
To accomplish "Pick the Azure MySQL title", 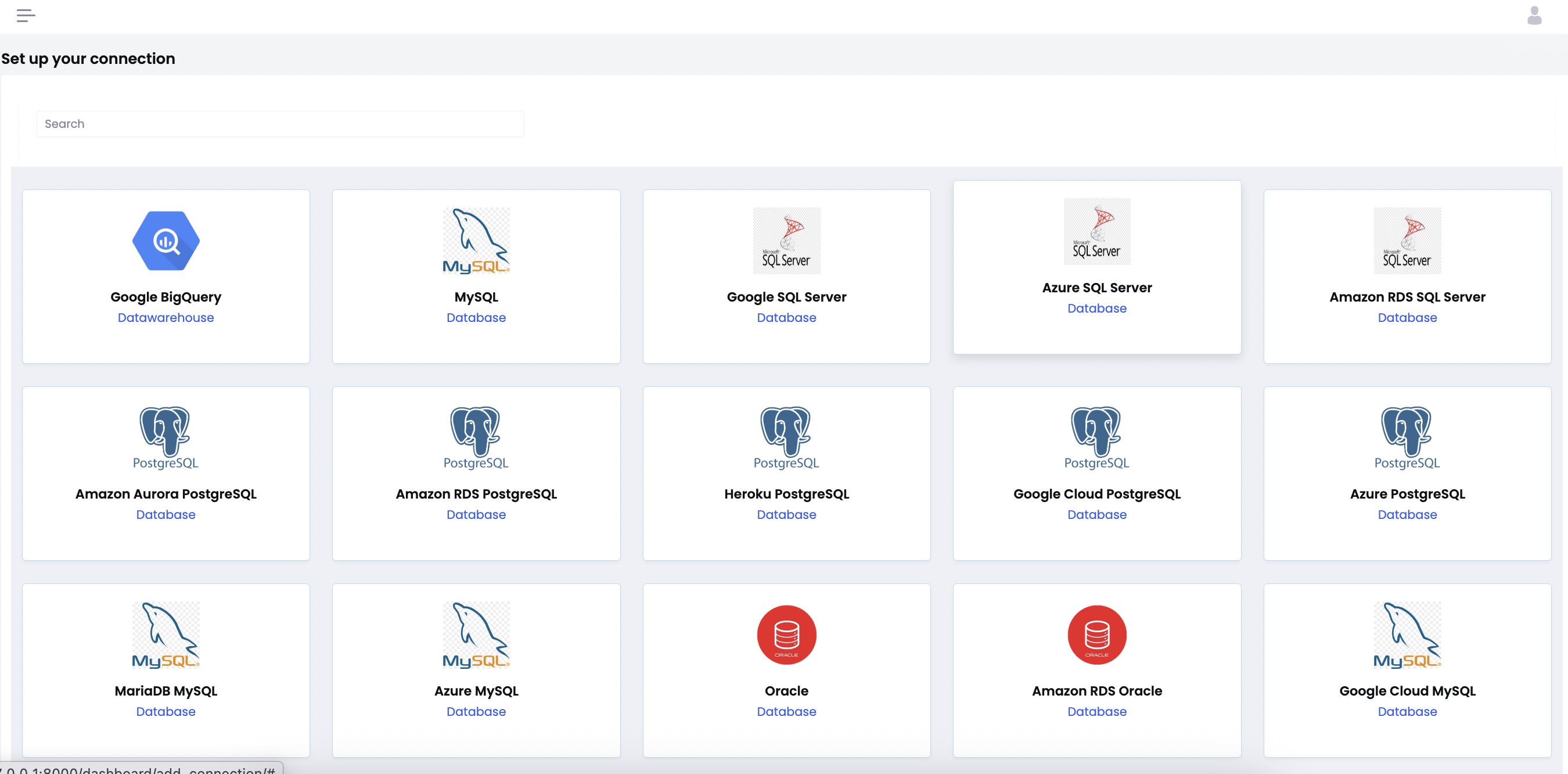I will (476, 691).
